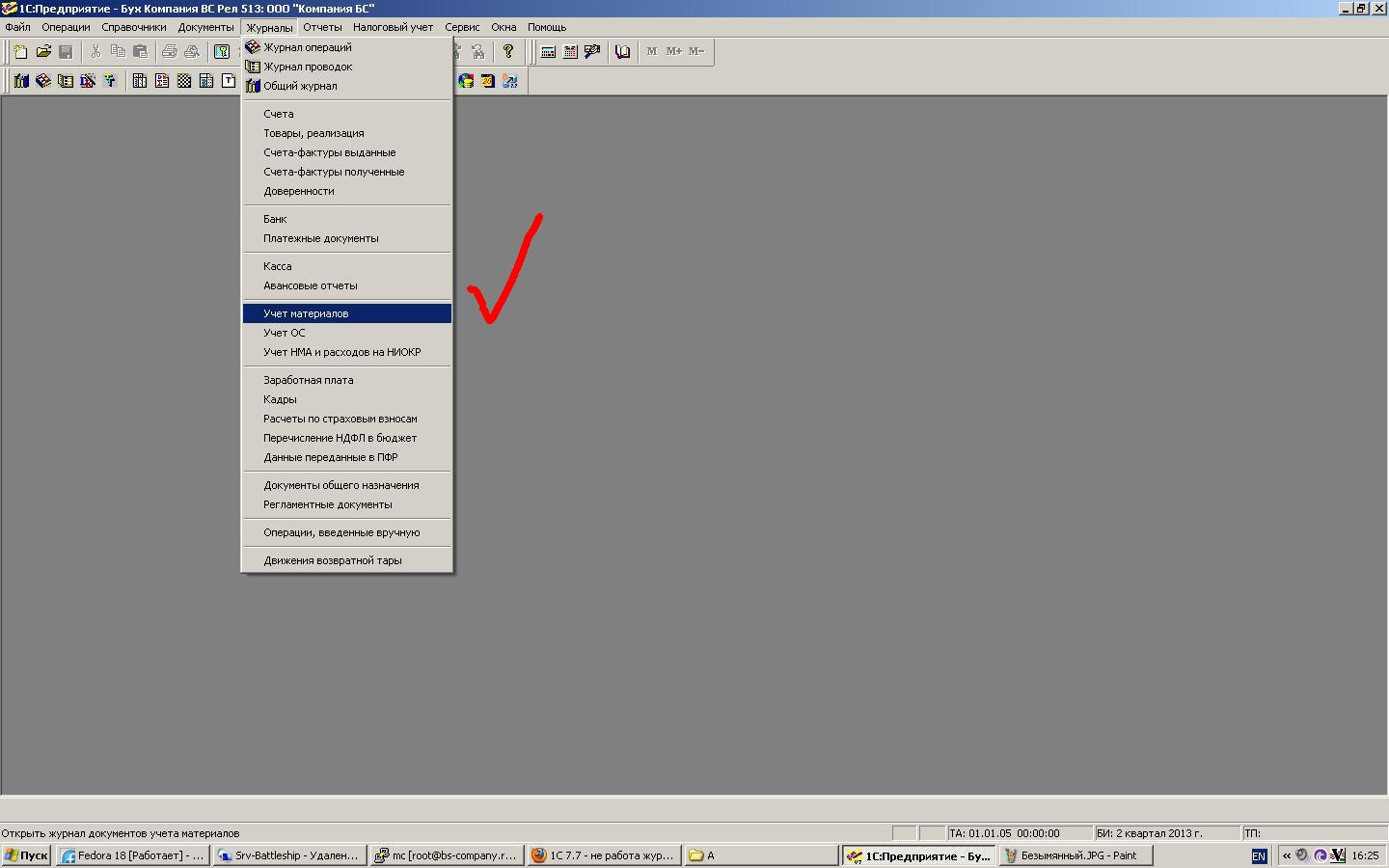Open Перечисление НДФЛ в бюджет
1389x868 pixels.
coord(347,438)
